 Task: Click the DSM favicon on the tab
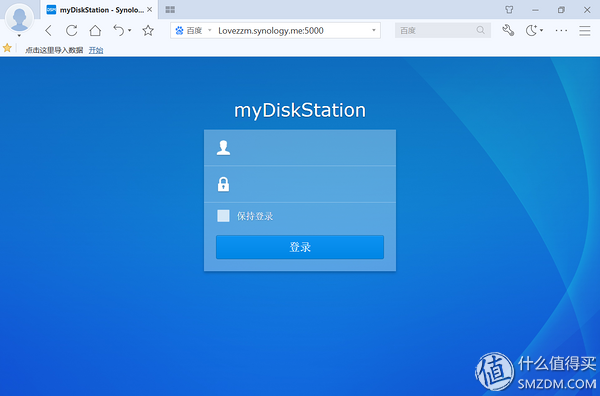tap(51, 10)
